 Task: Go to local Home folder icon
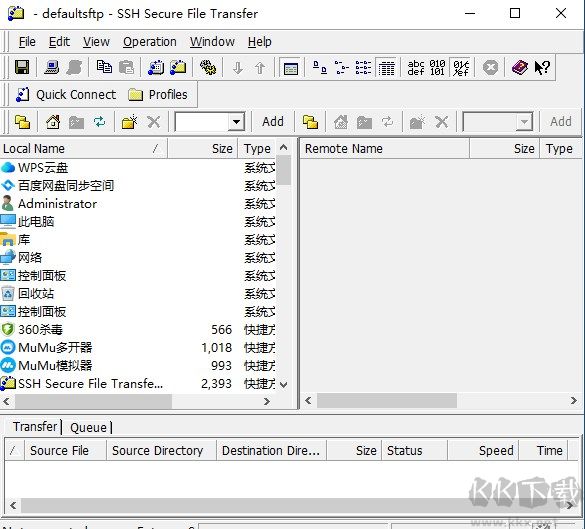tap(53, 122)
